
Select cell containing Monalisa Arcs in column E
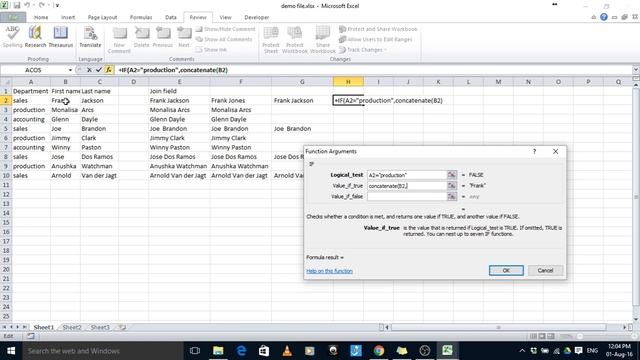pos(179,110)
